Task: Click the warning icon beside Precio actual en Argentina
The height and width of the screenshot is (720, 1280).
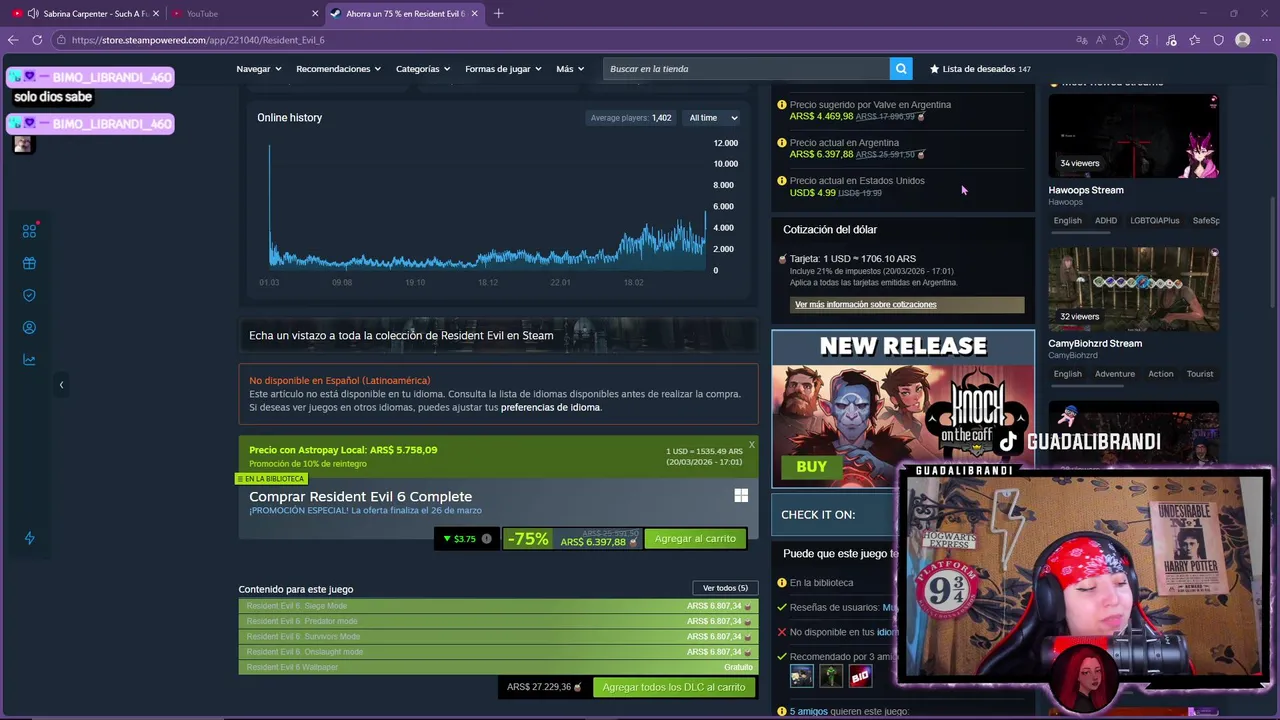Action: (782, 143)
